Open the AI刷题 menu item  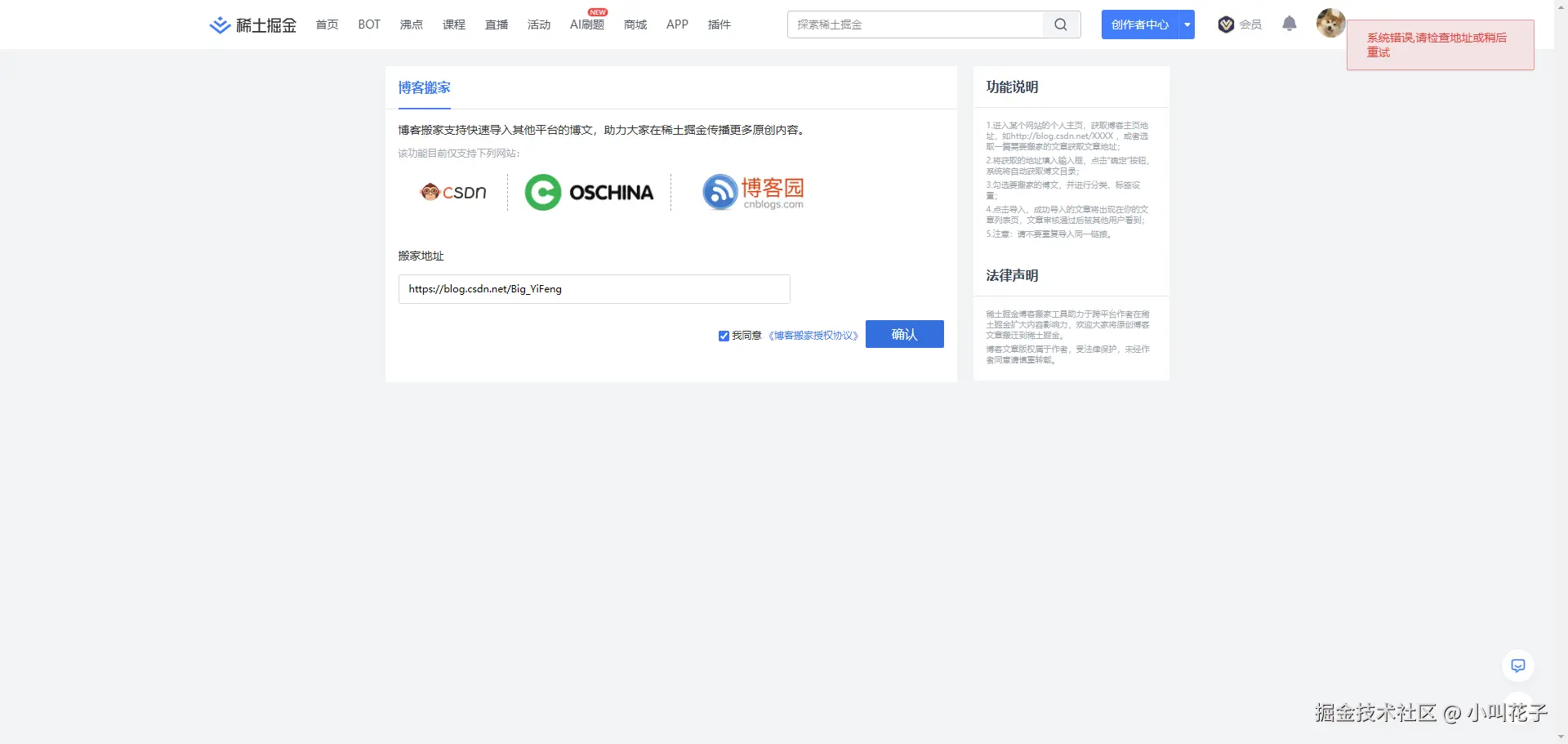click(586, 25)
